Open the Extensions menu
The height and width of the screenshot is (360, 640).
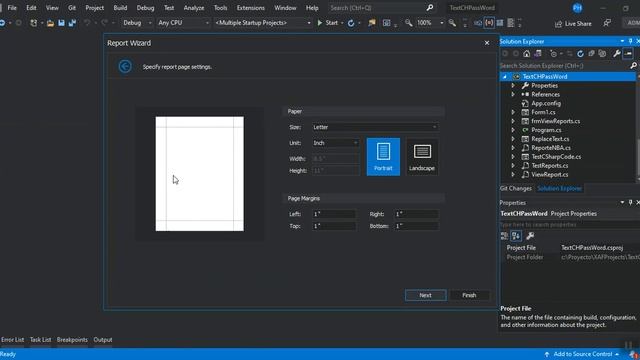click(x=251, y=8)
